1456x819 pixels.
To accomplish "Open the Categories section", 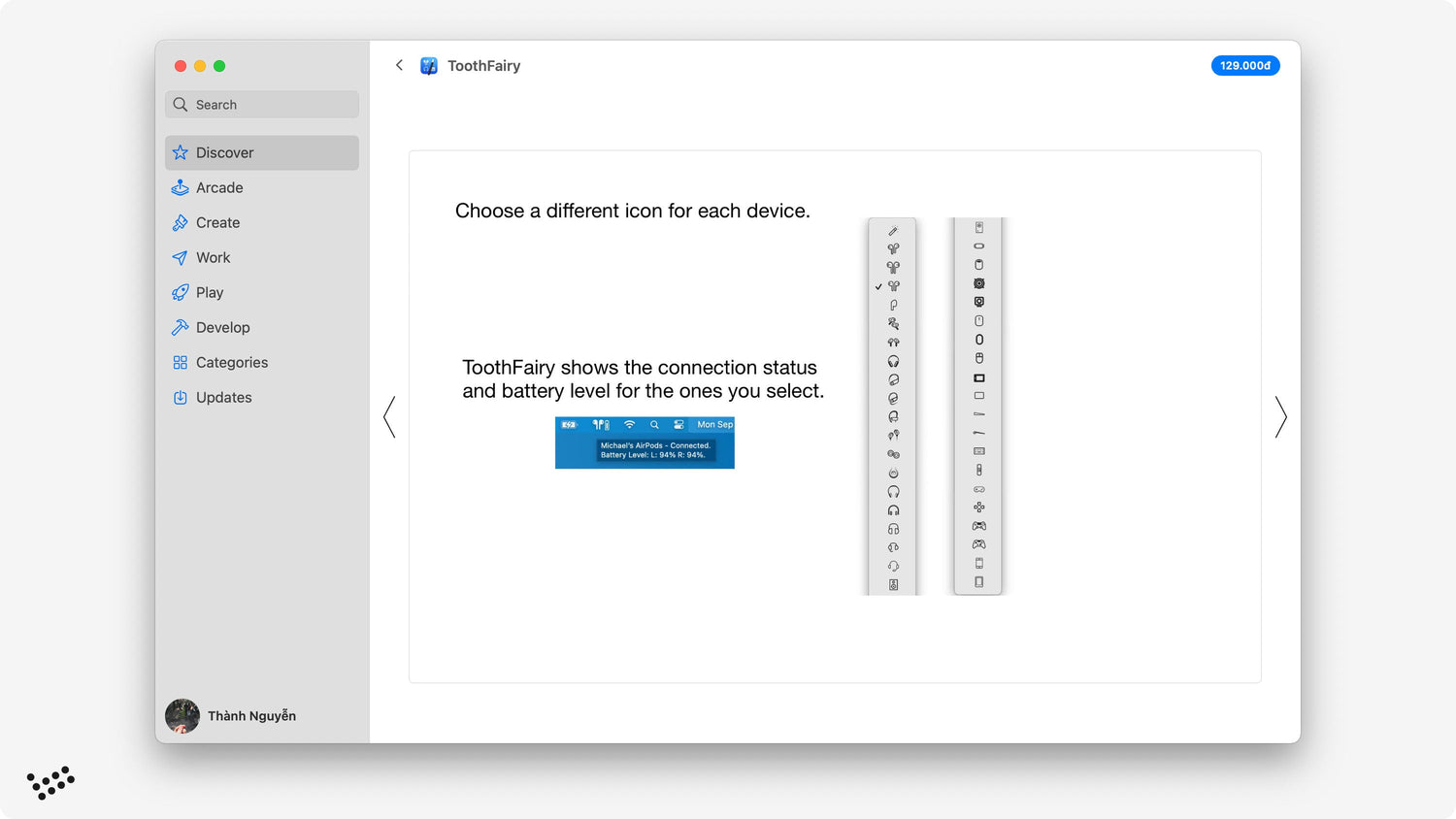I will pyautogui.click(x=232, y=362).
